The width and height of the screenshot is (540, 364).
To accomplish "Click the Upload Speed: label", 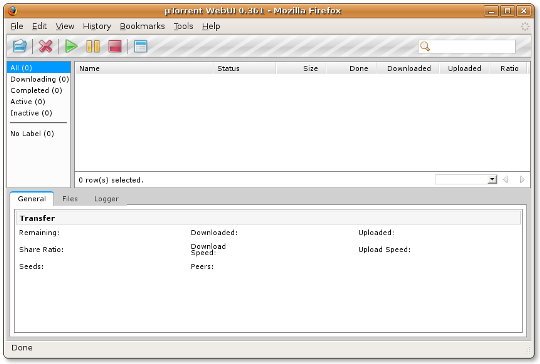I will click(x=384, y=249).
